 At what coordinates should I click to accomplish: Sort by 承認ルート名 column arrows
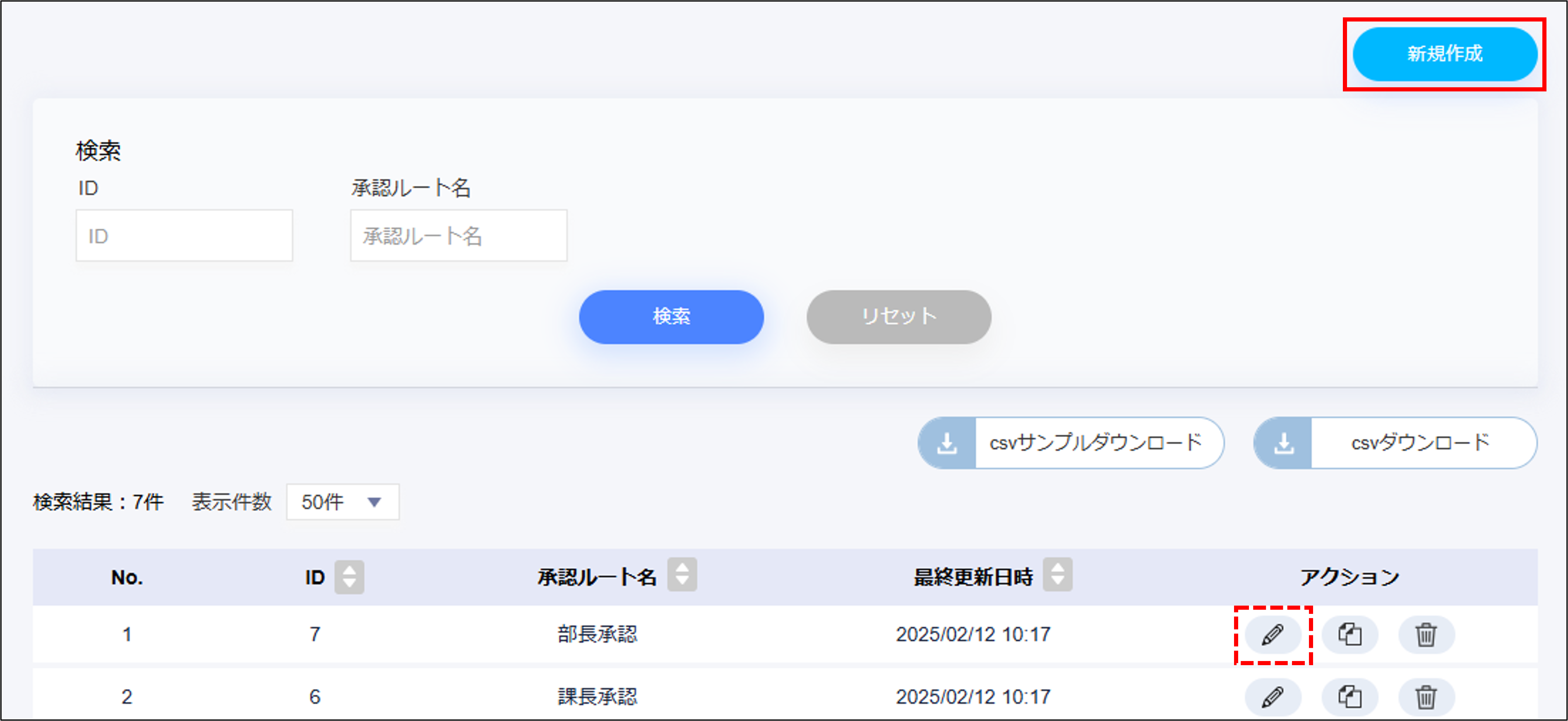(x=682, y=575)
